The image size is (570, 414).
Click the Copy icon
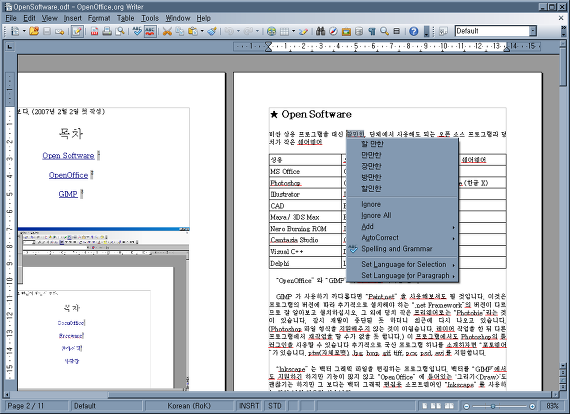click(x=180, y=32)
